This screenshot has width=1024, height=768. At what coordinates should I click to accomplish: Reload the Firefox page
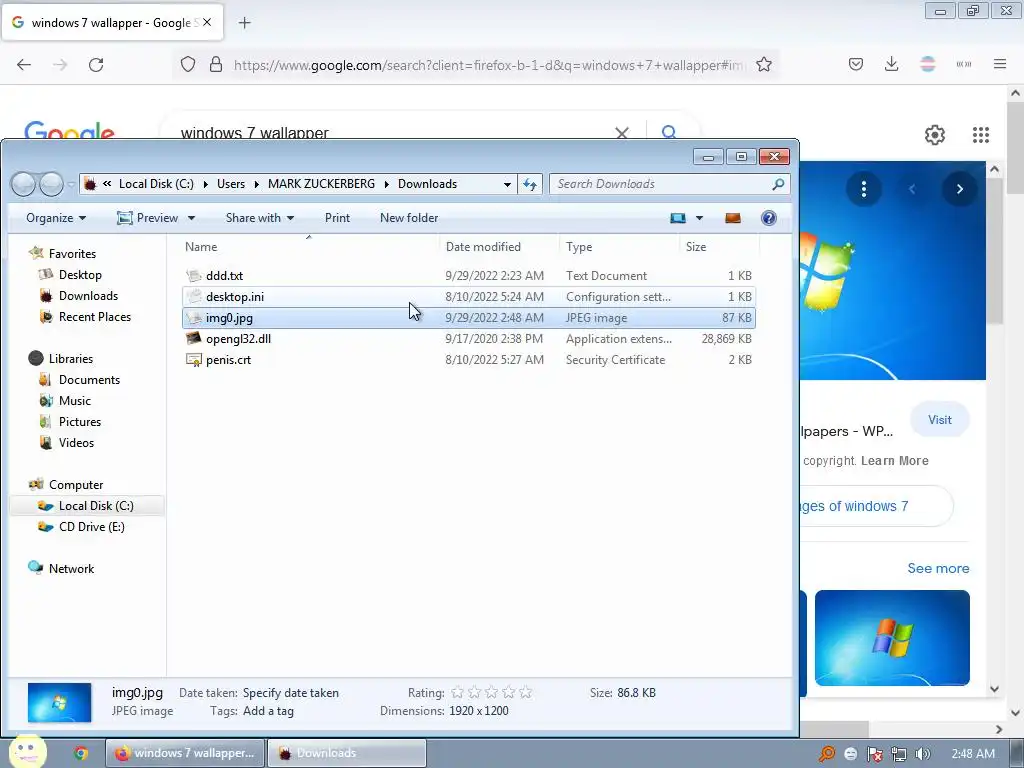96,64
